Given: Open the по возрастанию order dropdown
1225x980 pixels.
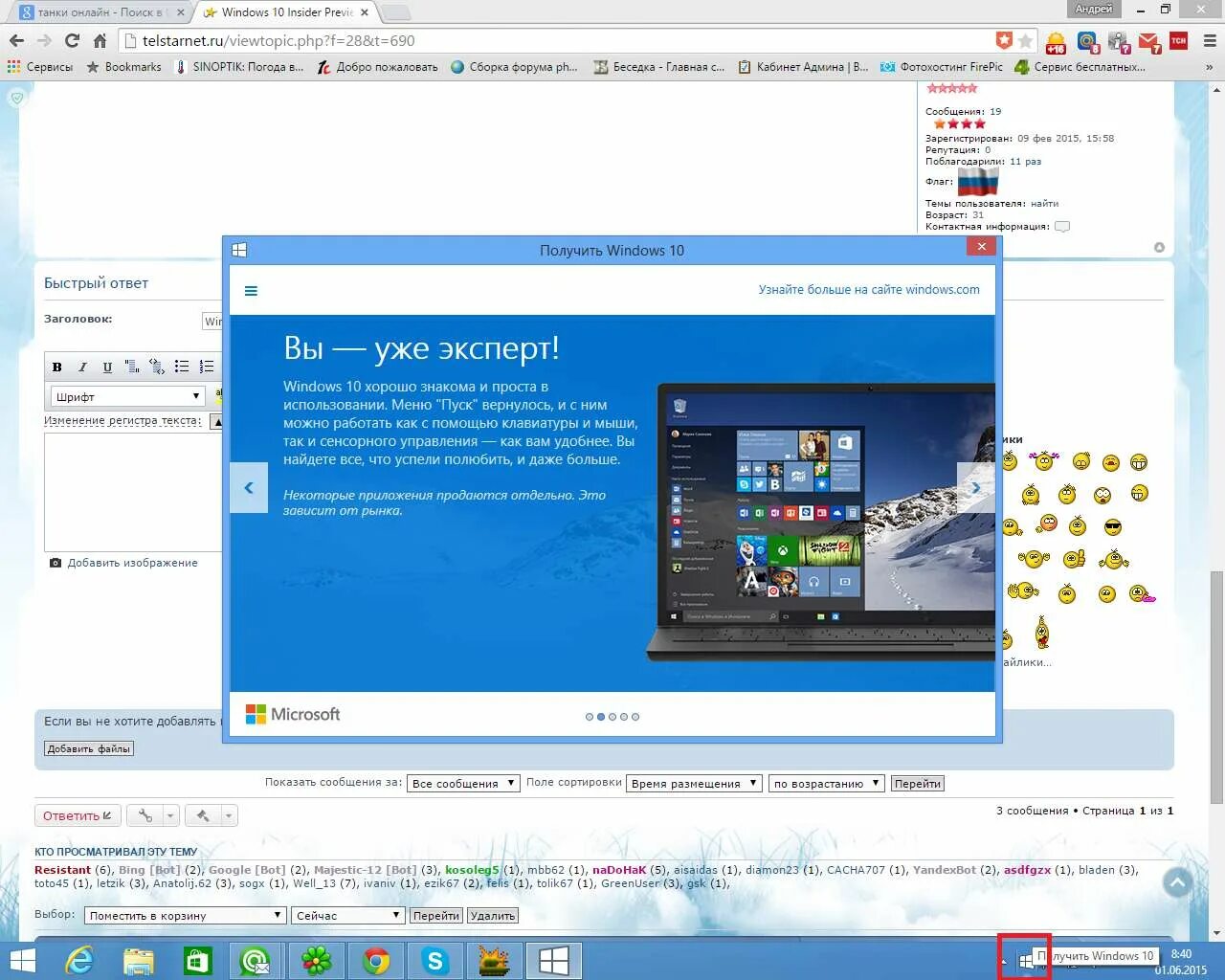Looking at the screenshot, I should [826, 783].
